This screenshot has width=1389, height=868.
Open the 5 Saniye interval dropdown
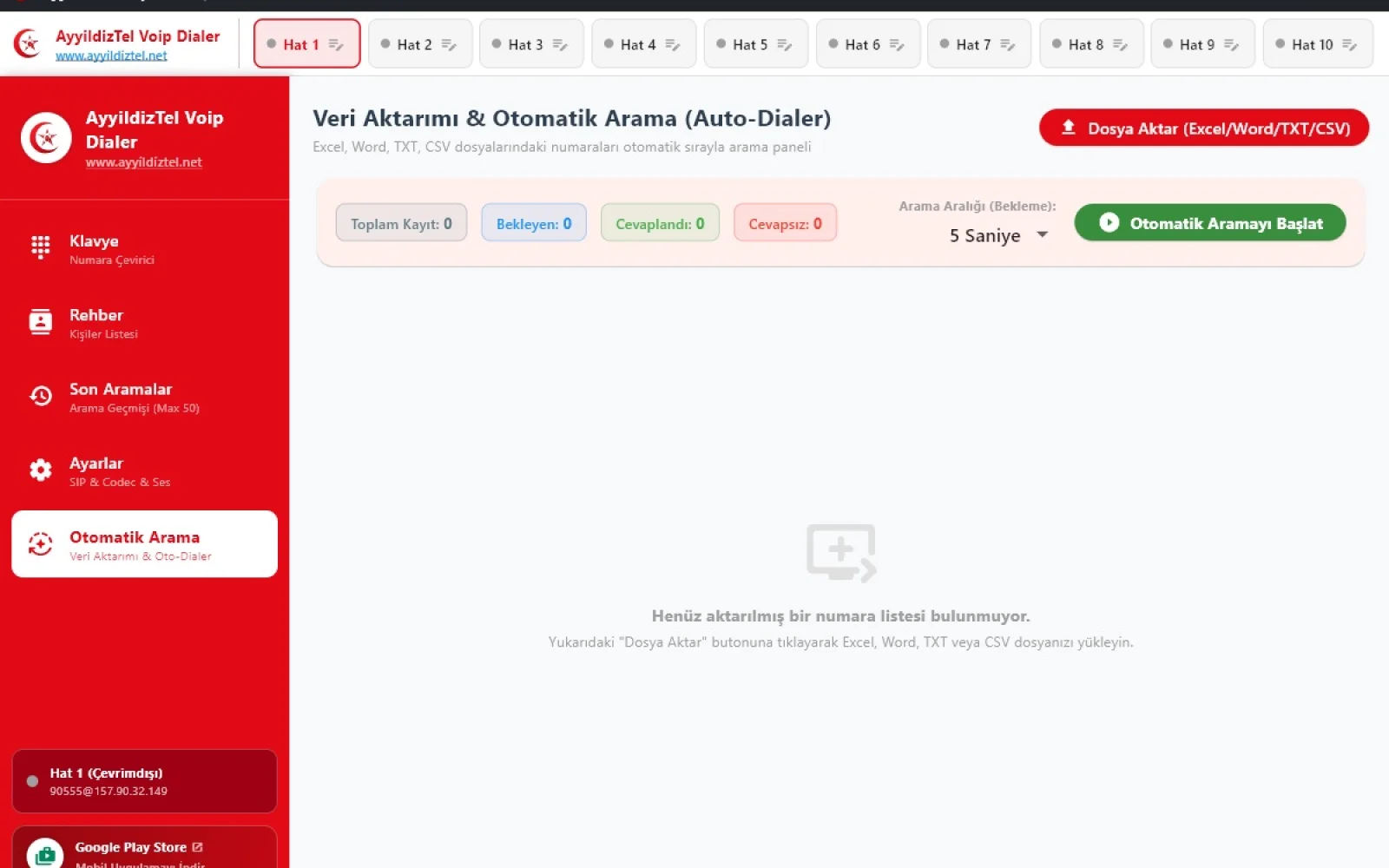[998, 235]
